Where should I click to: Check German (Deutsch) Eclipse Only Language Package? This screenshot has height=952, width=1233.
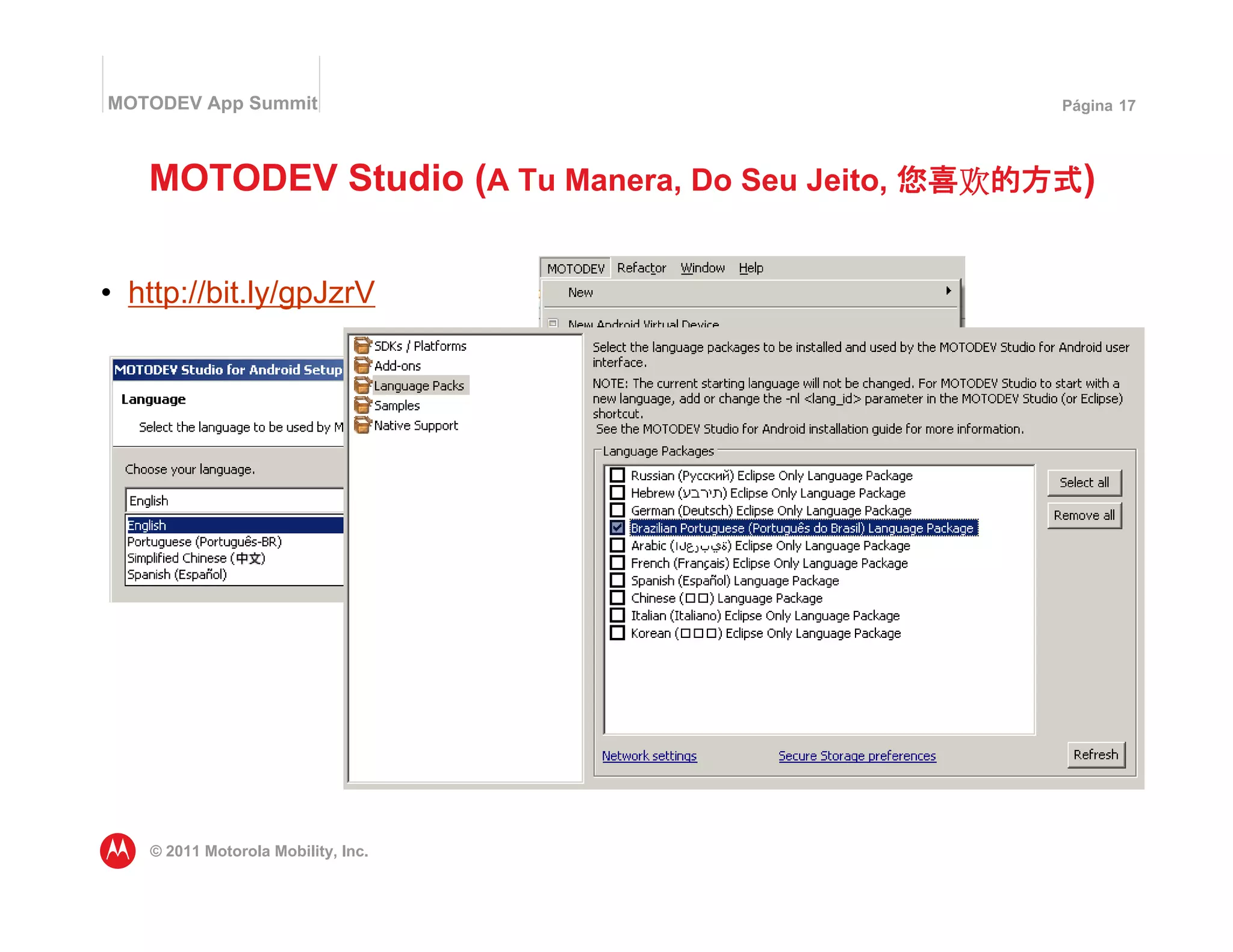point(617,510)
